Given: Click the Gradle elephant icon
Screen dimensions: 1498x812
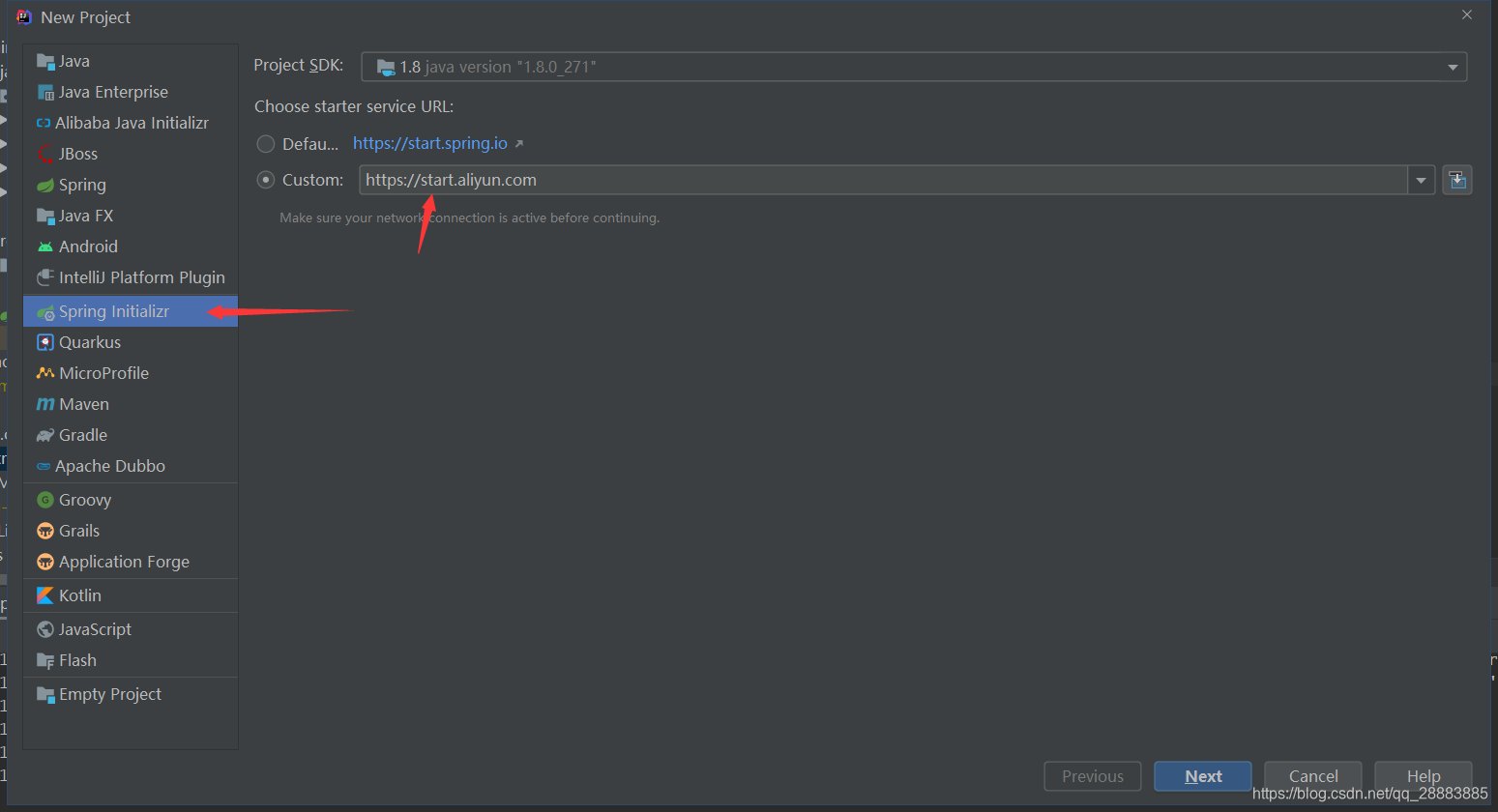Looking at the screenshot, I should [x=45, y=435].
